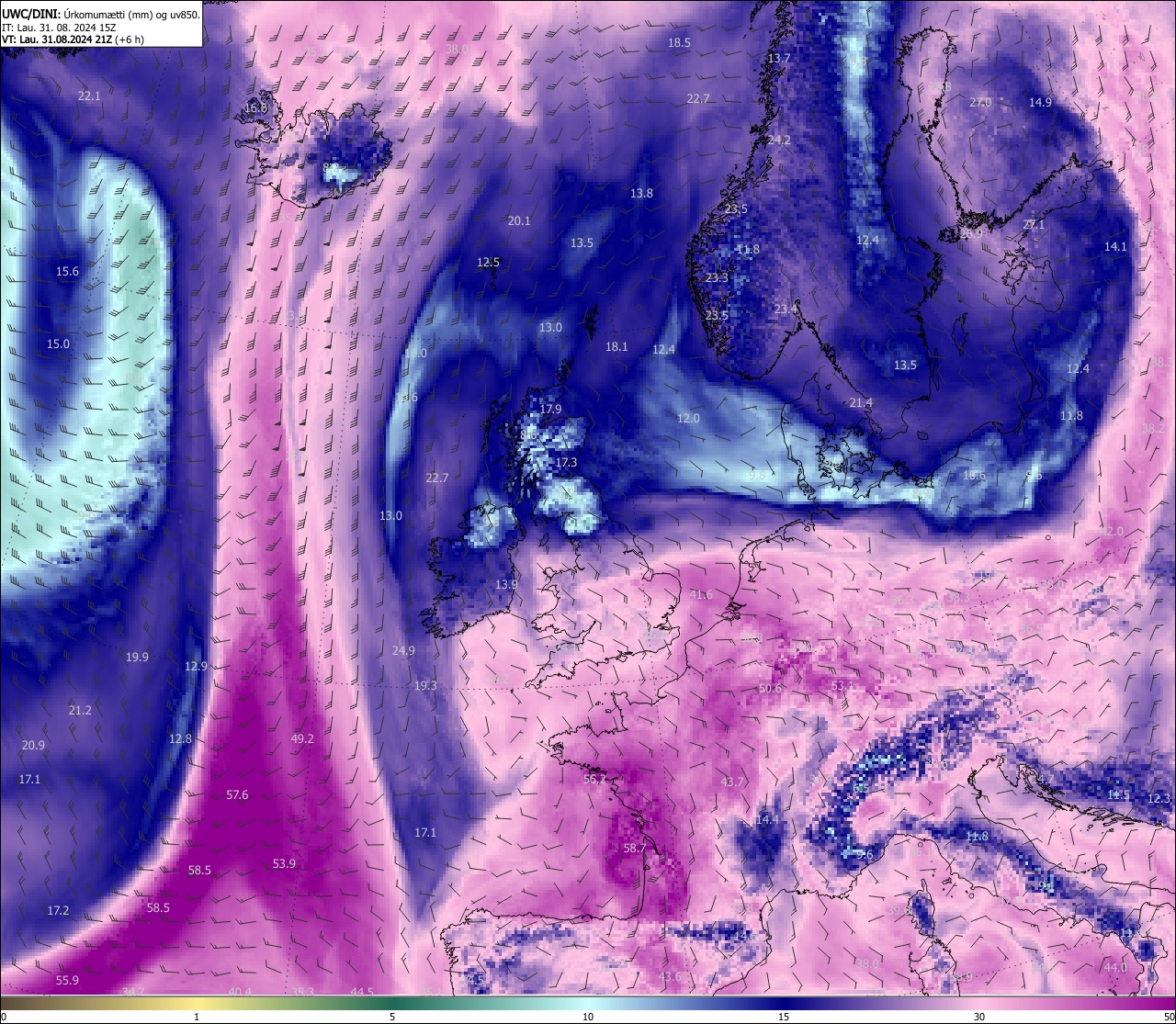The height and width of the screenshot is (1024, 1176).
Task: Click the 17.3 value label
Action: coord(566,464)
